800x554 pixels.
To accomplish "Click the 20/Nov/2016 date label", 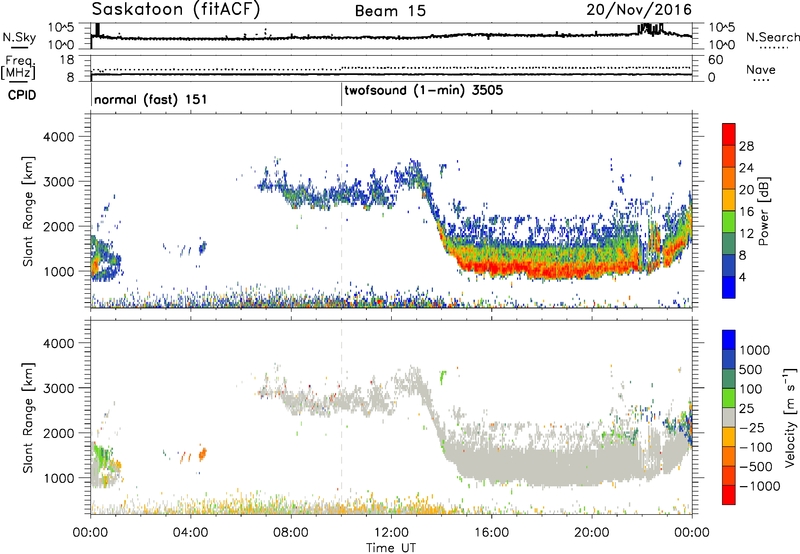I will click(639, 9).
